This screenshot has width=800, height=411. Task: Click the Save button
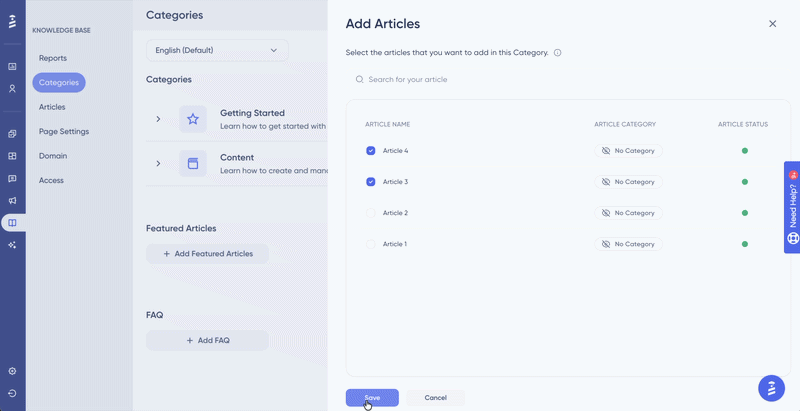[372, 398]
